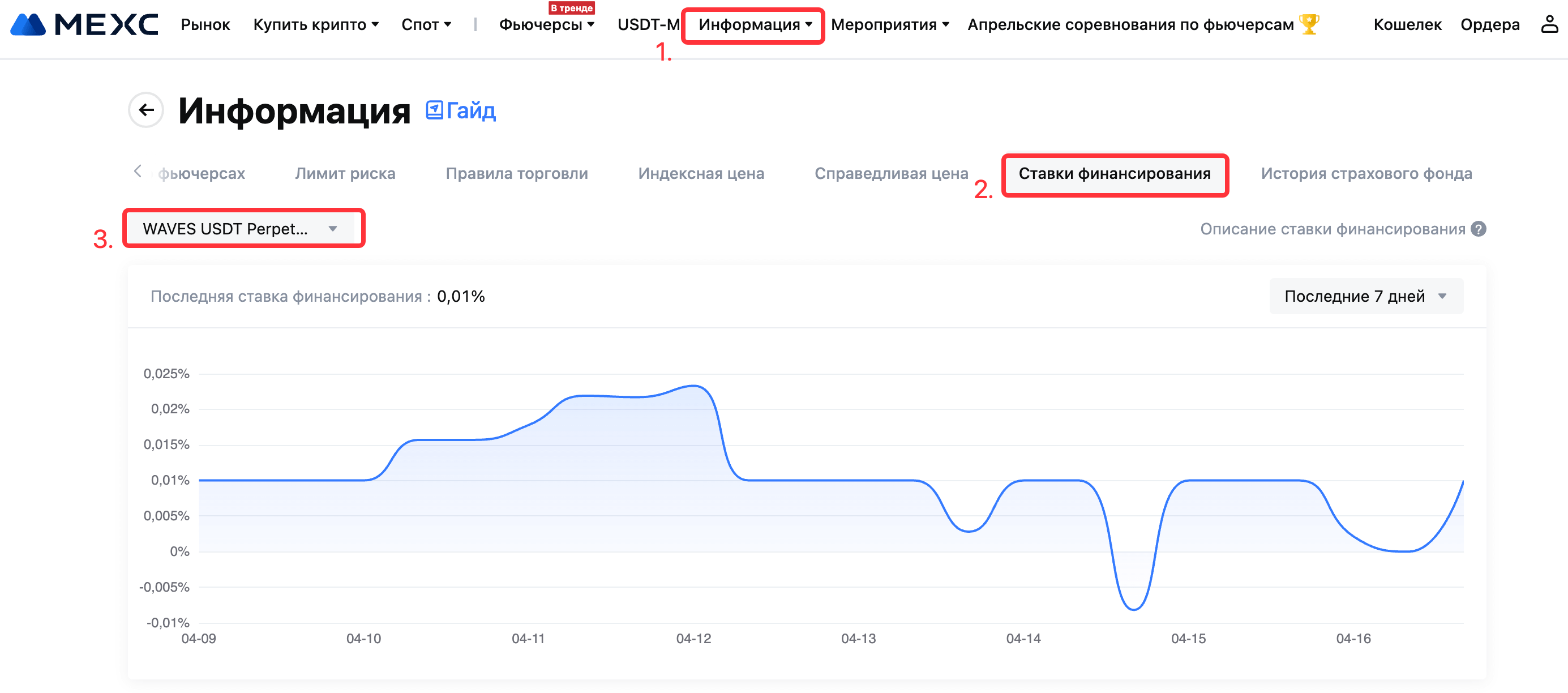
Task: Open the user profile icon
Action: click(1549, 24)
